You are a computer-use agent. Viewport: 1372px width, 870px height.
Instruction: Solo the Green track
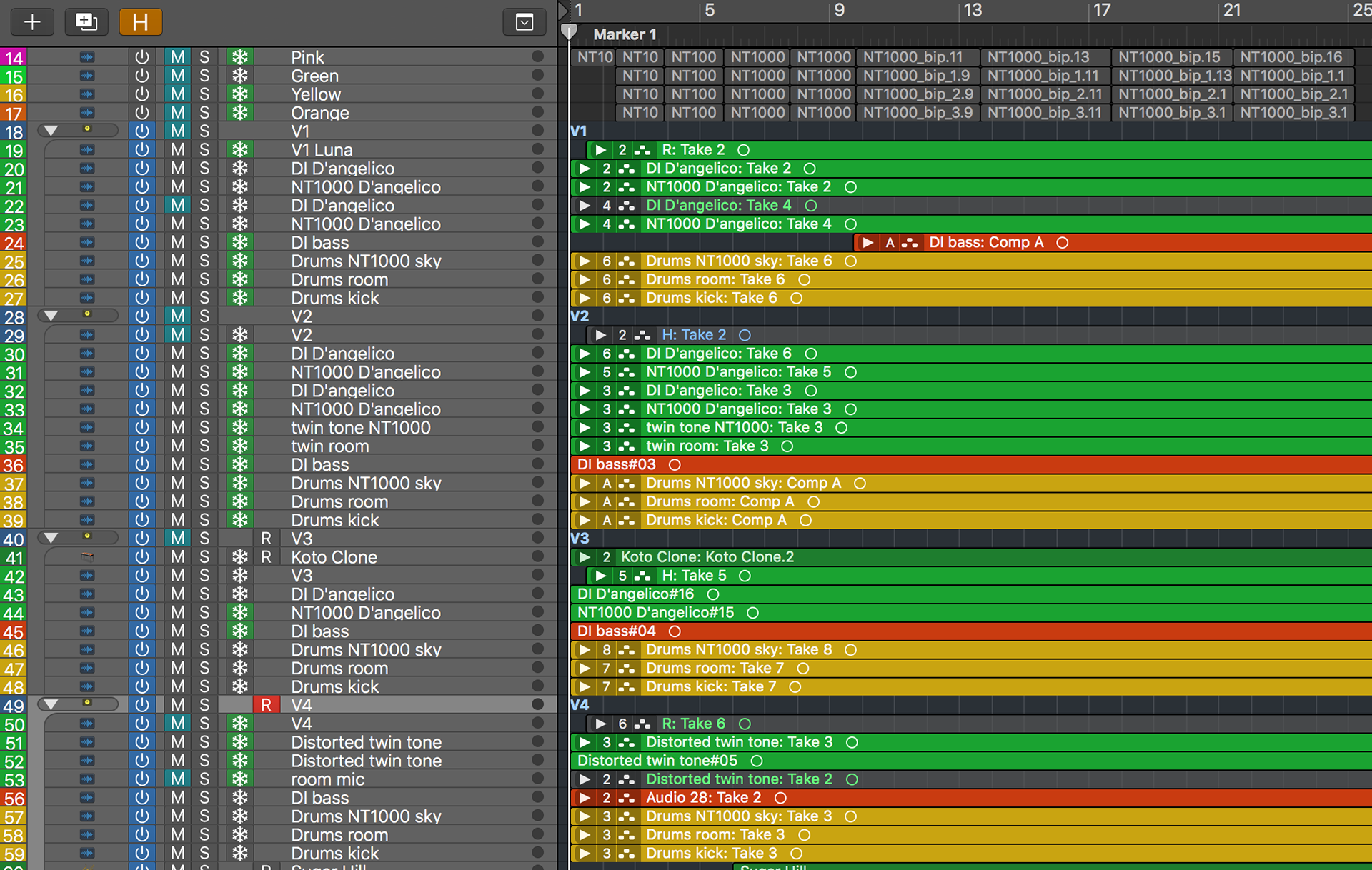click(204, 76)
